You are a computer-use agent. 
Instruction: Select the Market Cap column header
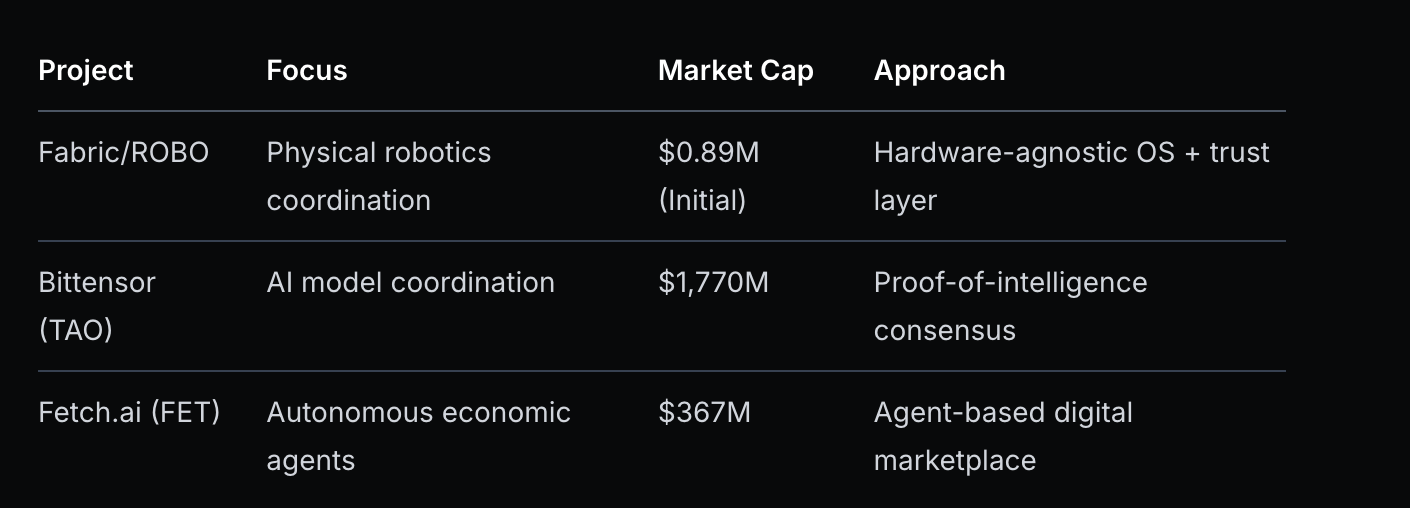736,71
